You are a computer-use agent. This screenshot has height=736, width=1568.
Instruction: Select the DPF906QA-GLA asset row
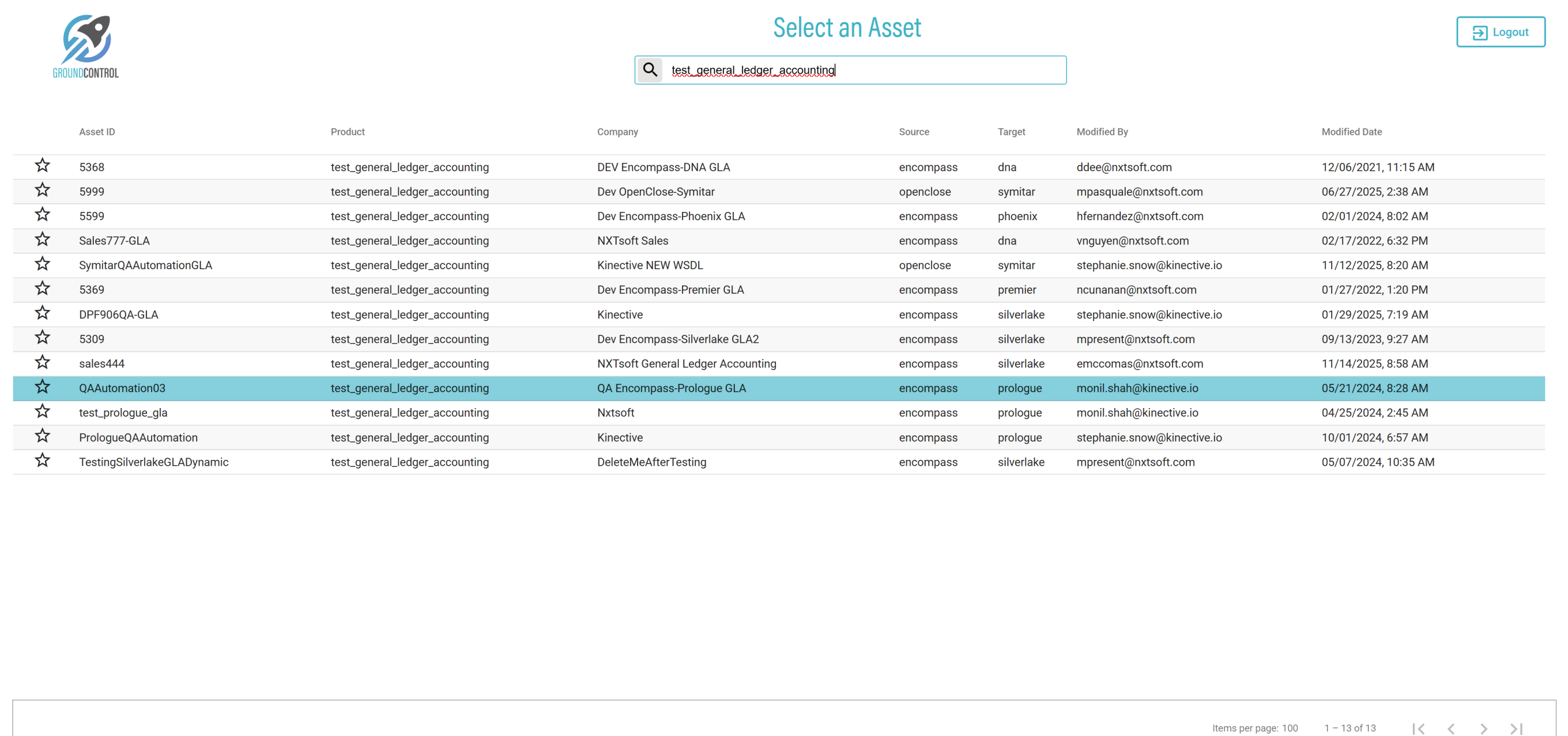pos(118,315)
